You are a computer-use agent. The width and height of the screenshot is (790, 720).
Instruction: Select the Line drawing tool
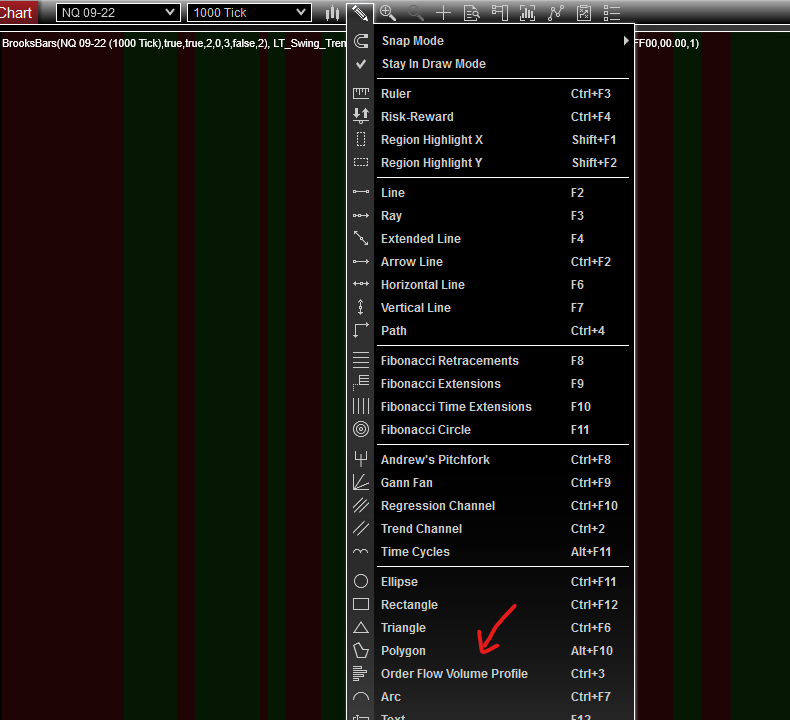coord(490,193)
